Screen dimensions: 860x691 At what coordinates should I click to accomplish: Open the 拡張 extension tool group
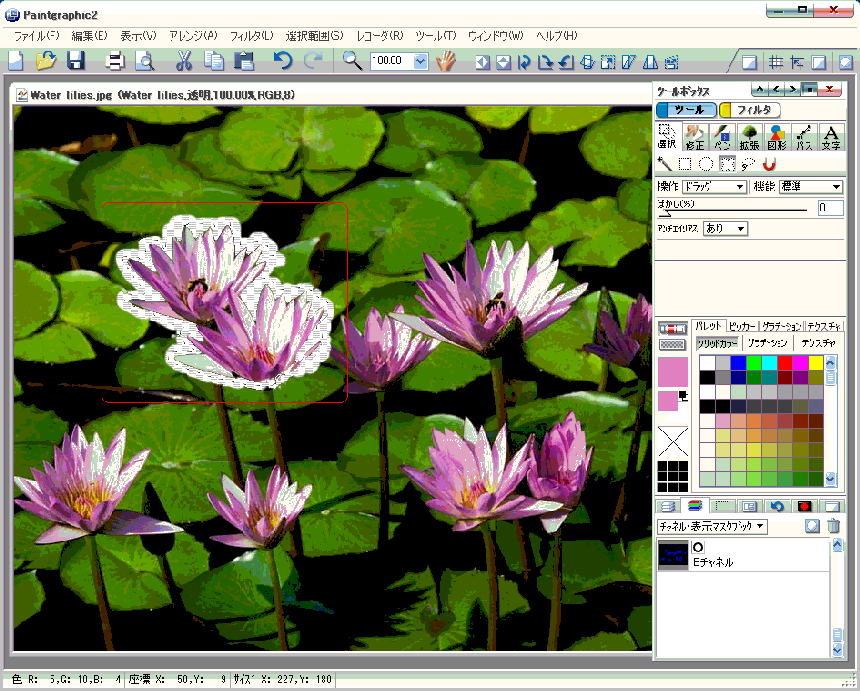pos(749,137)
